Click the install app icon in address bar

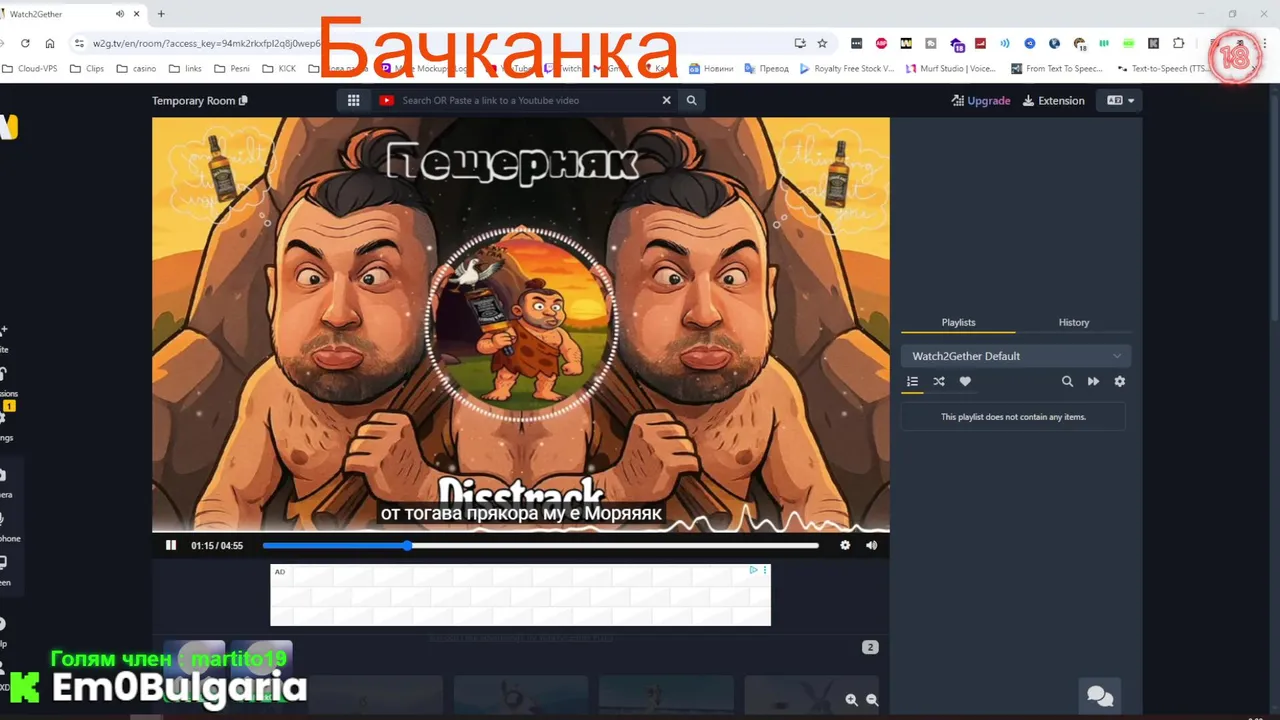(800, 43)
